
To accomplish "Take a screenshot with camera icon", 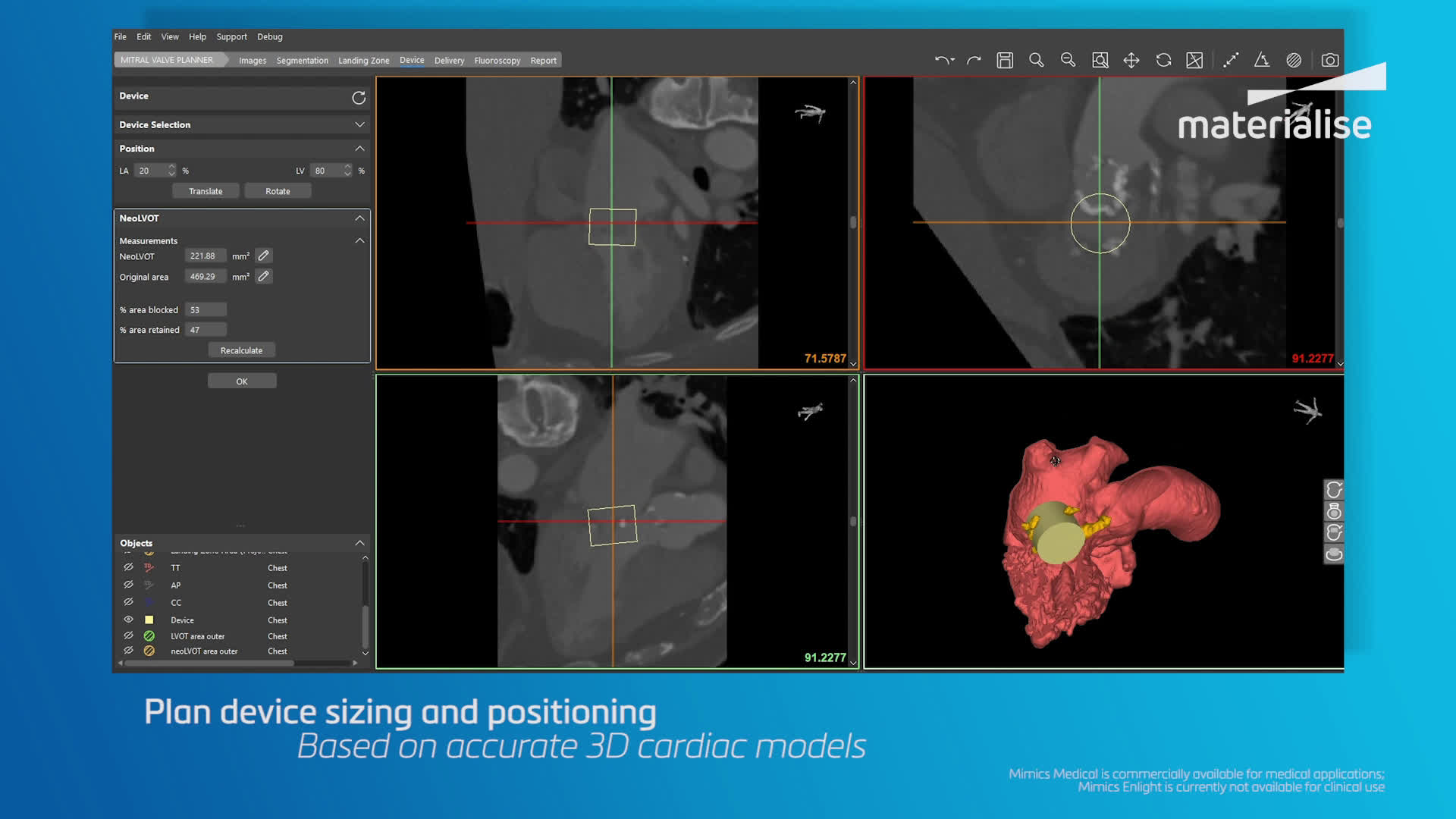I will [1329, 61].
